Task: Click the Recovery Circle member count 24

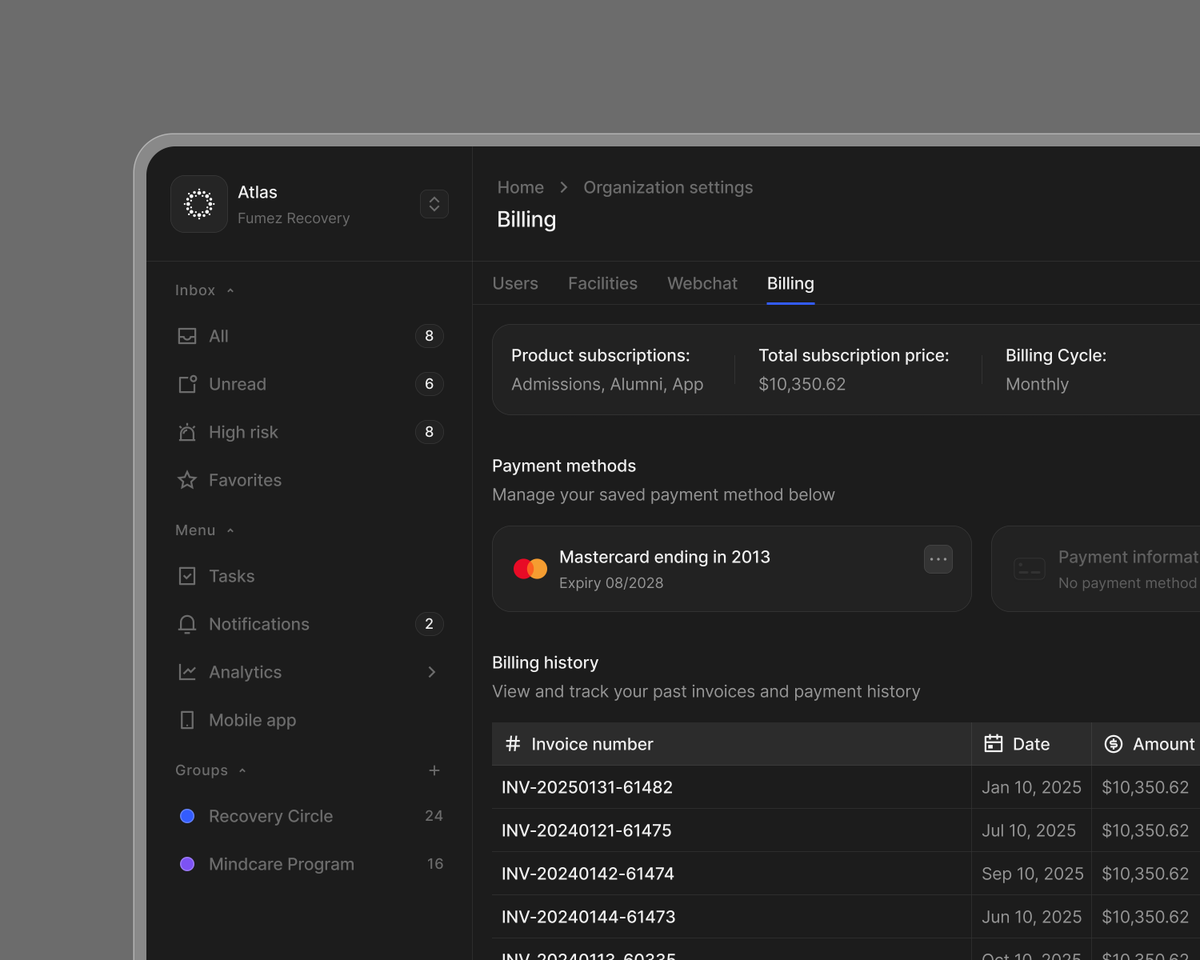Action: (x=434, y=816)
